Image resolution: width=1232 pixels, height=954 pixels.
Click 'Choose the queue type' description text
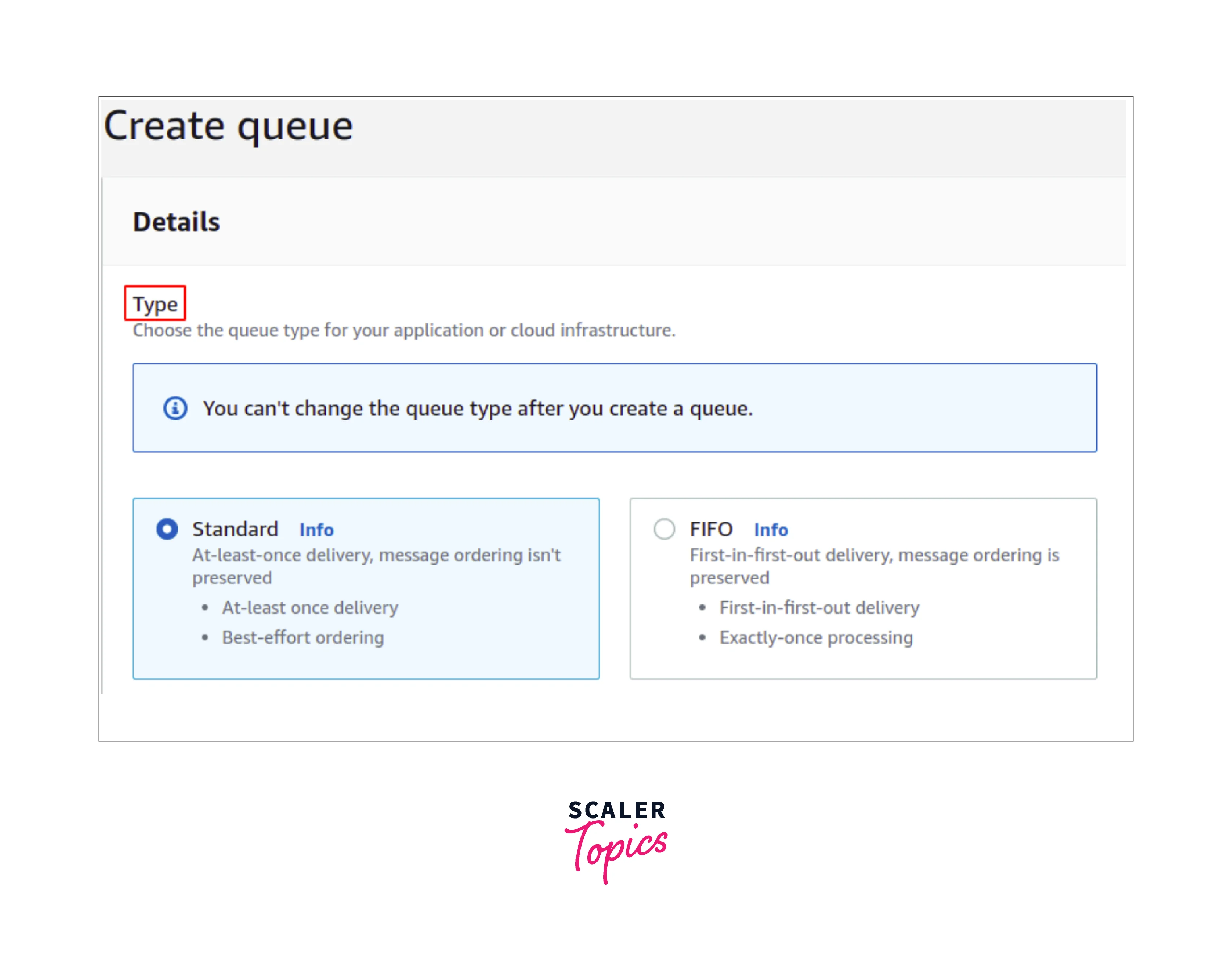coord(404,330)
